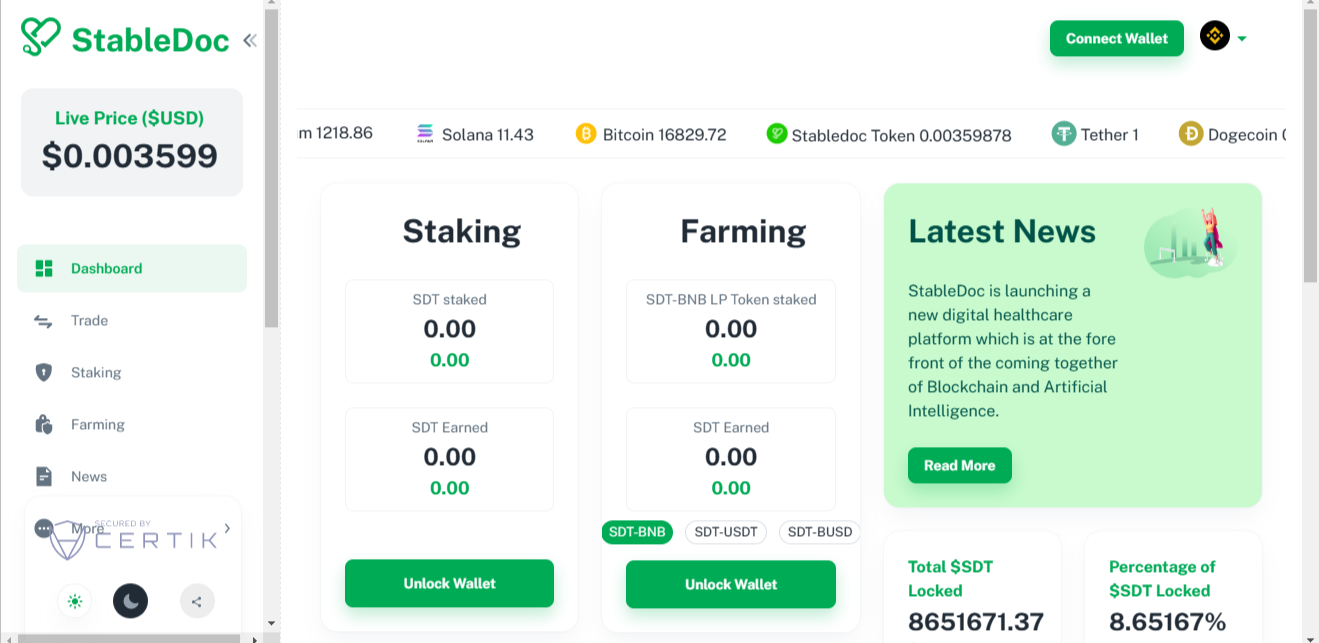This screenshot has height=643, width=1319.
Task: Switch to light mode sun toggle
Action: pos(74,601)
